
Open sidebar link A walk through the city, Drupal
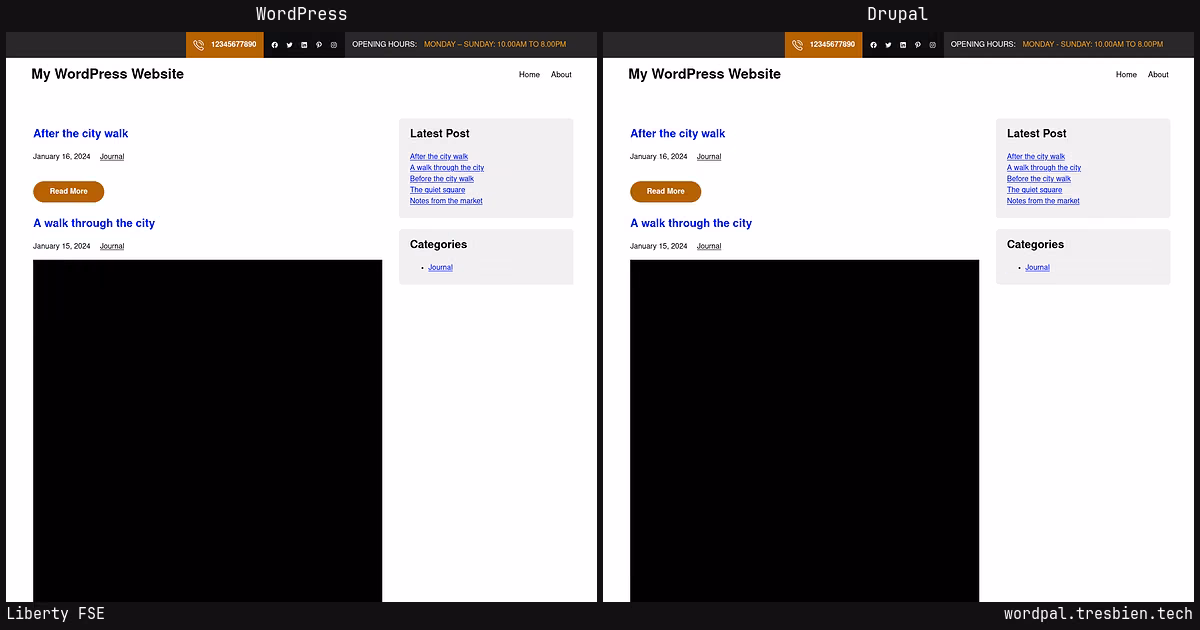pos(1044,168)
